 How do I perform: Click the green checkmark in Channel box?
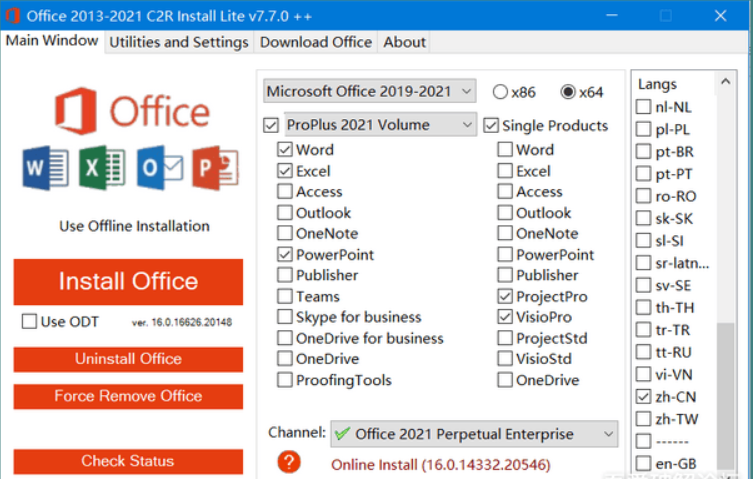point(342,434)
